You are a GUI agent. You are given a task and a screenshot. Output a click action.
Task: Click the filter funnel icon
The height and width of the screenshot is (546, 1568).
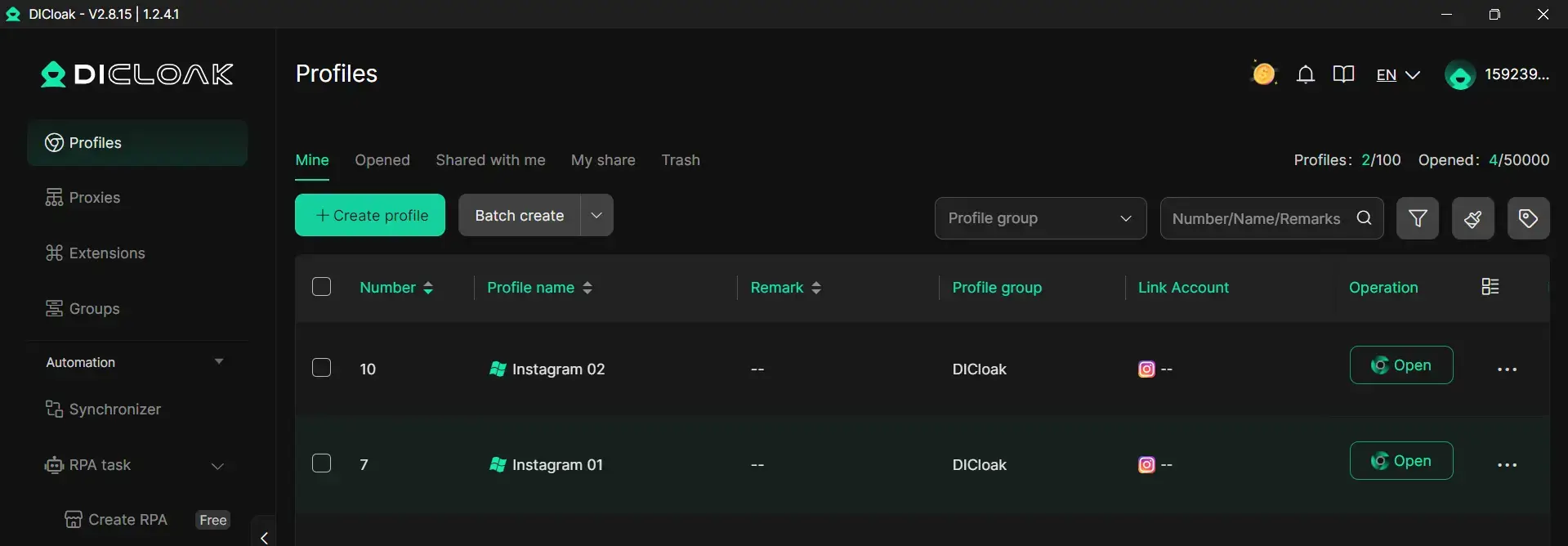(1418, 218)
